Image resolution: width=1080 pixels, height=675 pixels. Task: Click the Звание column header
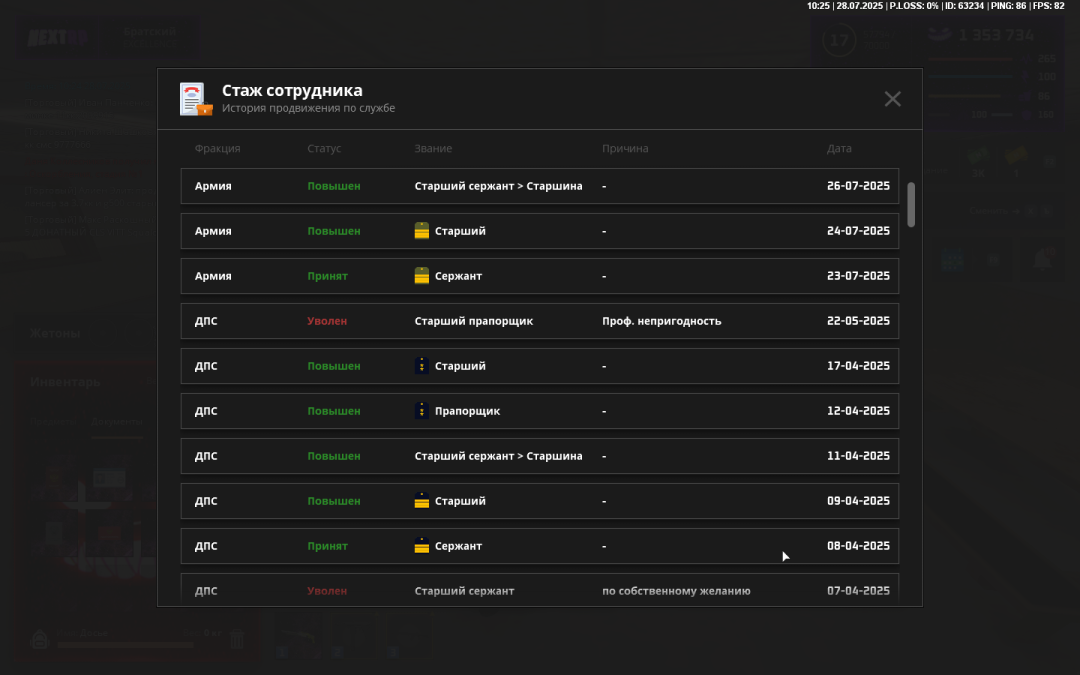tap(433, 148)
